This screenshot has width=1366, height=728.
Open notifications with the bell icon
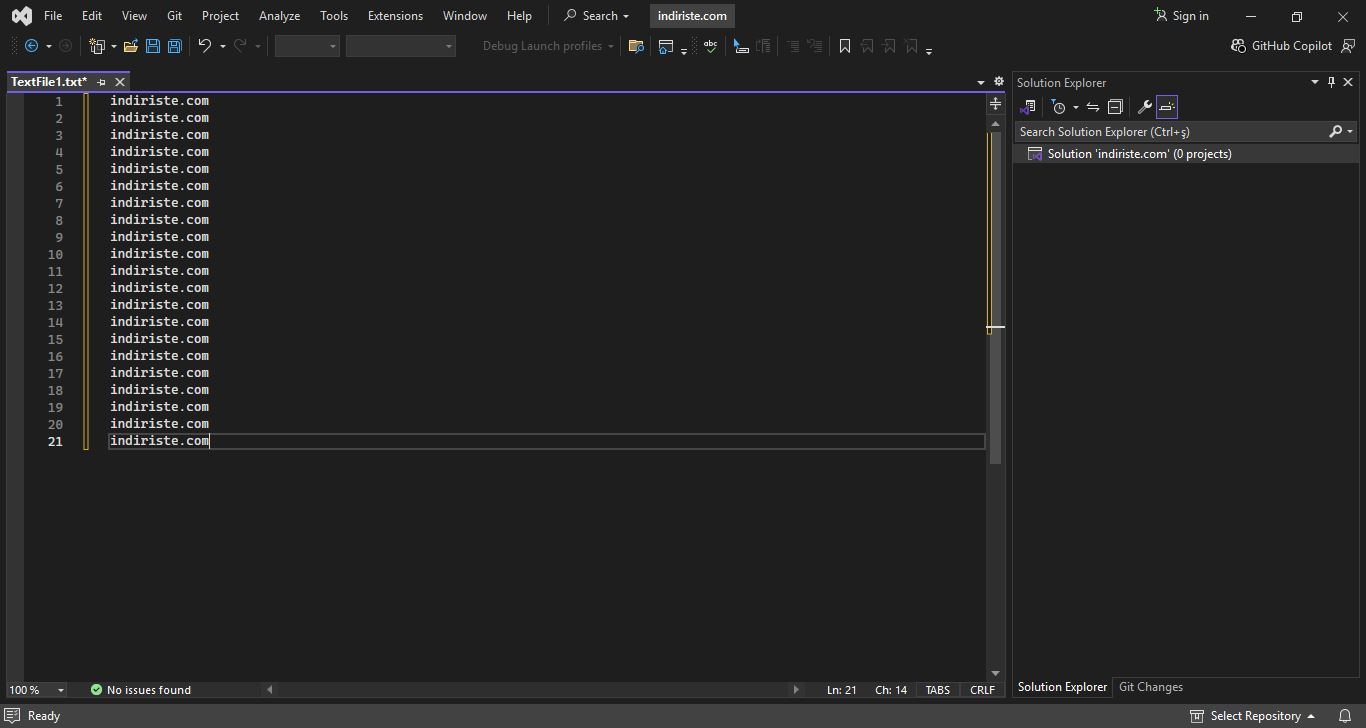click(1345, 716)
